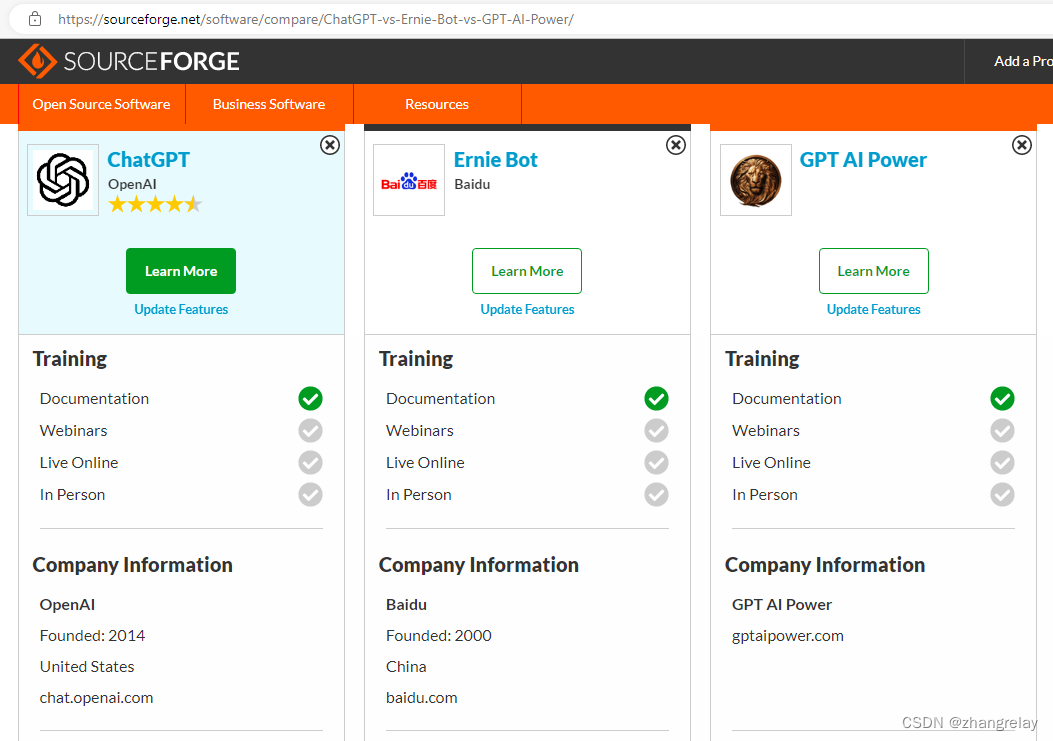The image size is (1053, 741).
Task: Remove ChatGPT from comparison with X icon
Action: 330,145
